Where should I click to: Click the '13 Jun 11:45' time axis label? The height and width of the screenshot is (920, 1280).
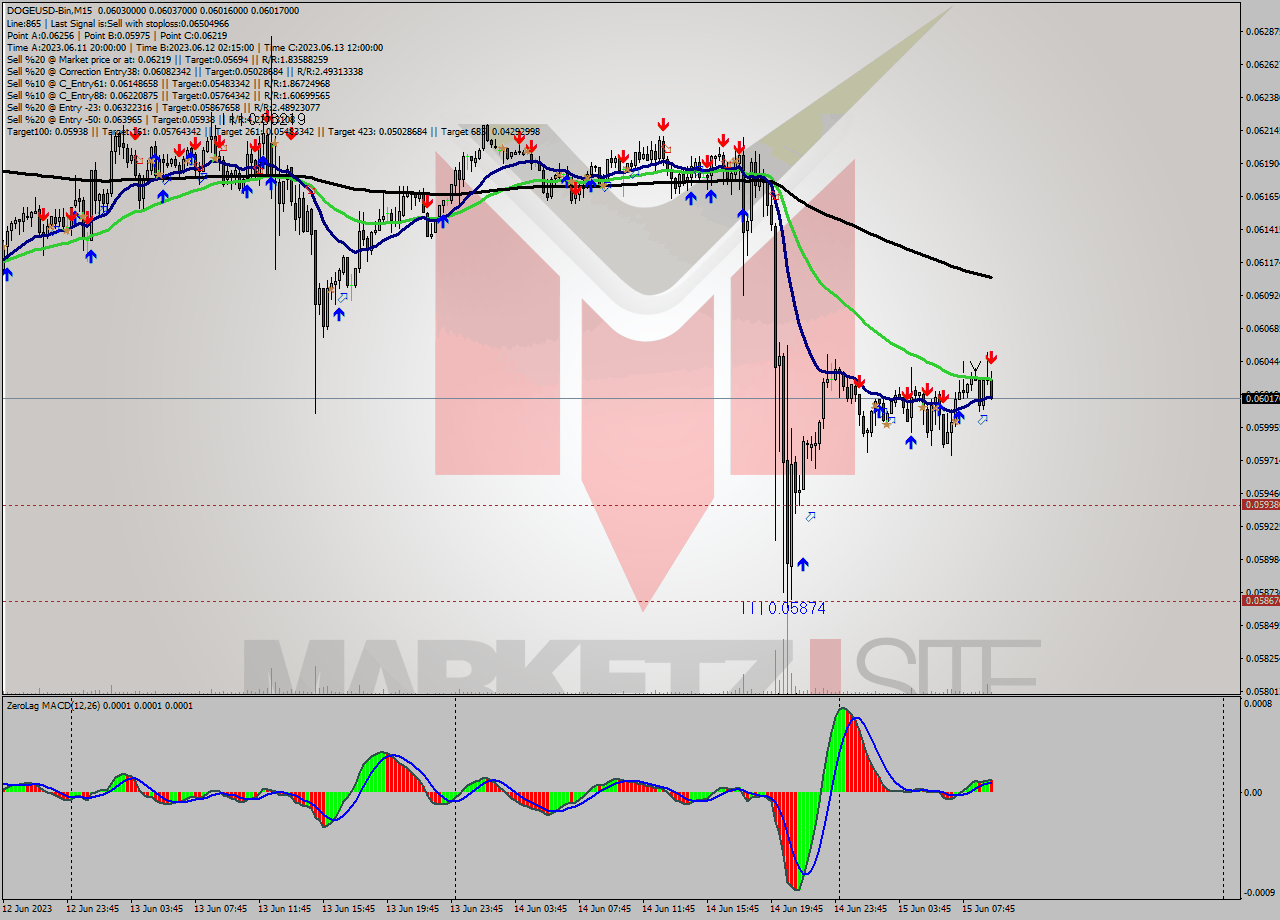click(285, 909)
